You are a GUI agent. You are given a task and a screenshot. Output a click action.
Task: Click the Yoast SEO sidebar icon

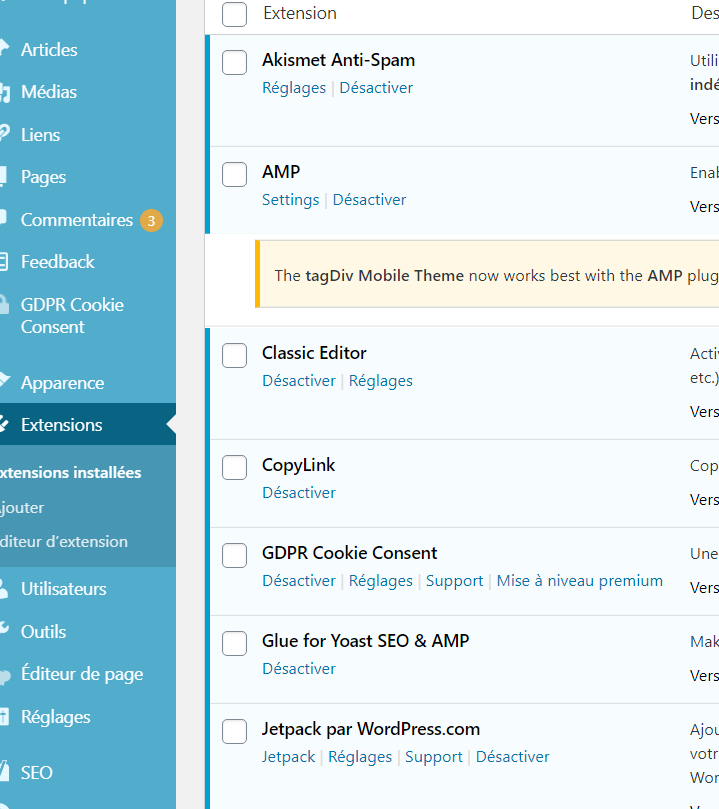coord(4,772)
